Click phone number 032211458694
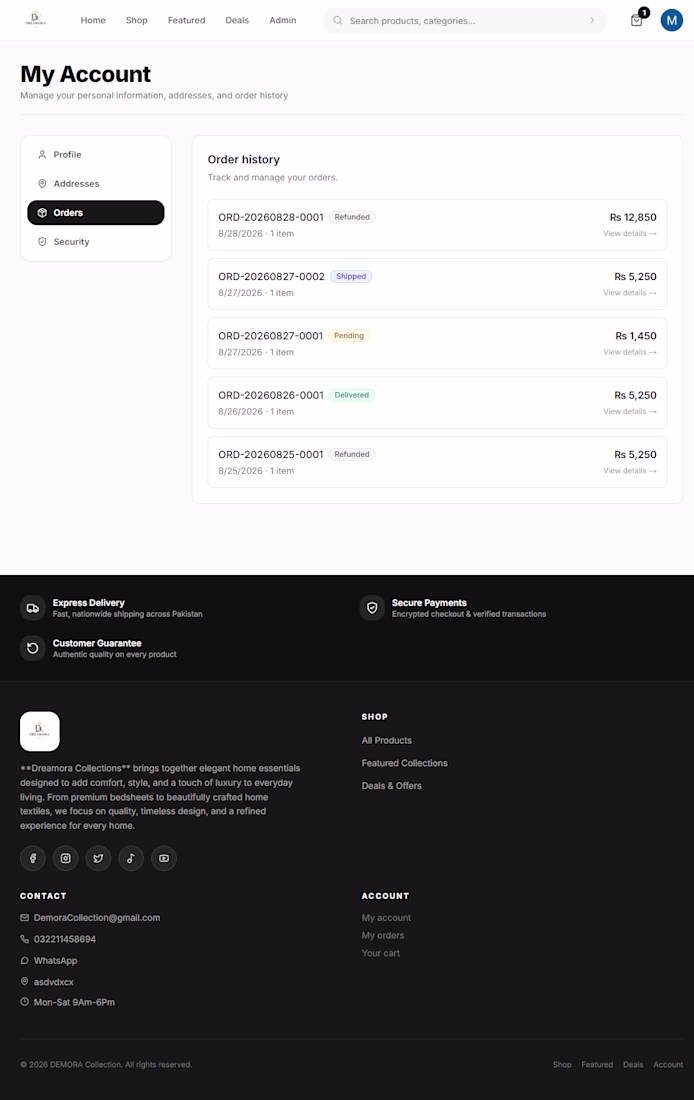 [x=65, y=939]
